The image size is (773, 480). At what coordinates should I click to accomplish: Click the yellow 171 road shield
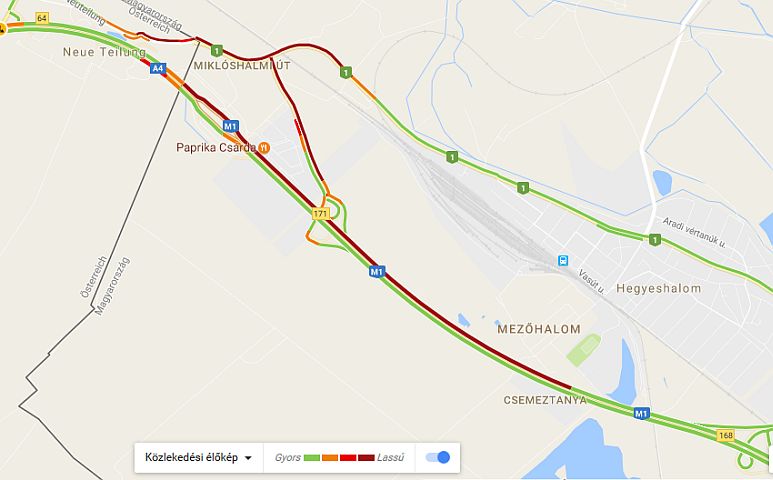click(320, 213)
